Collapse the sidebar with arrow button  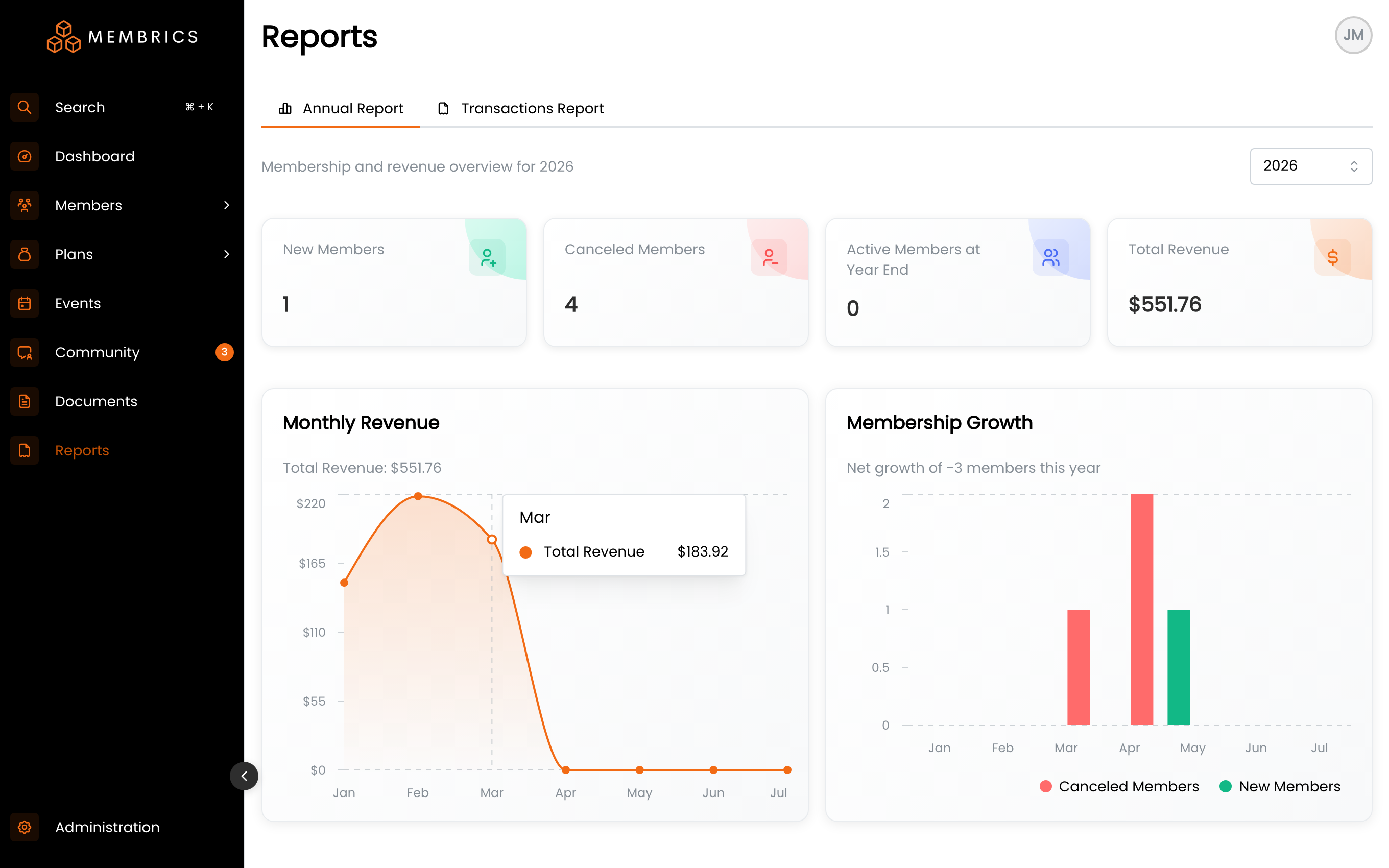(244, 776)
